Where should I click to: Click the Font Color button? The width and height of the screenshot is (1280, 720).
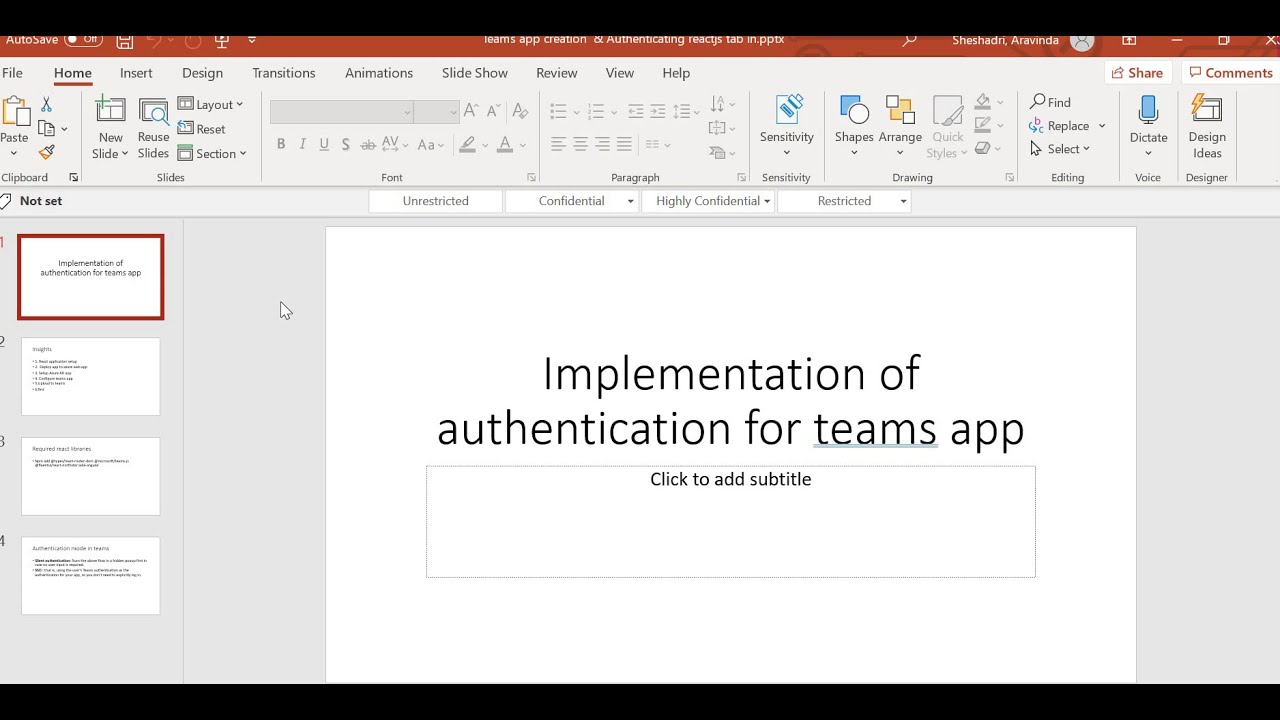[505, 145]
